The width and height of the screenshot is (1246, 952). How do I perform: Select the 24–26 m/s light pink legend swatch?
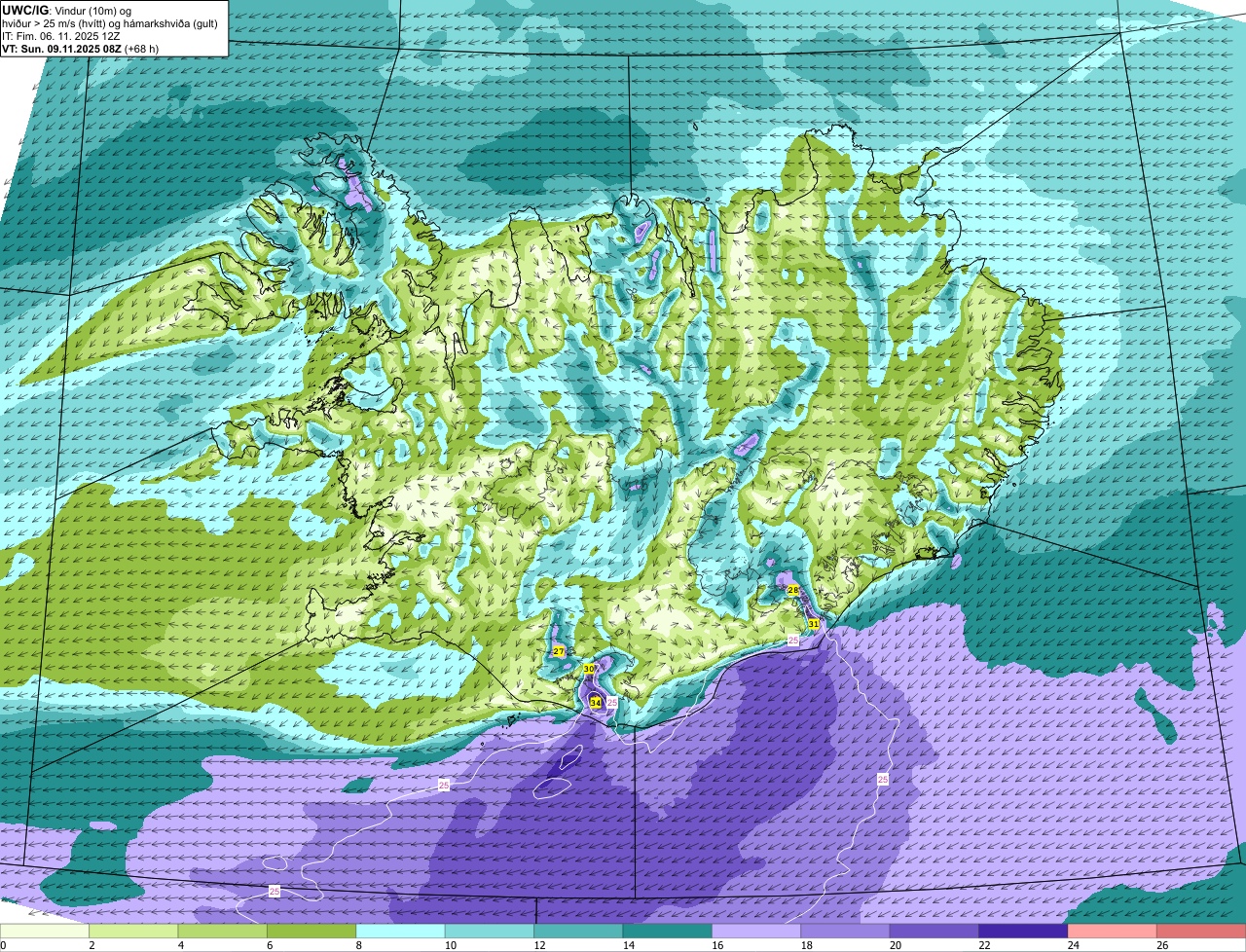click(x=1113, y=932)
